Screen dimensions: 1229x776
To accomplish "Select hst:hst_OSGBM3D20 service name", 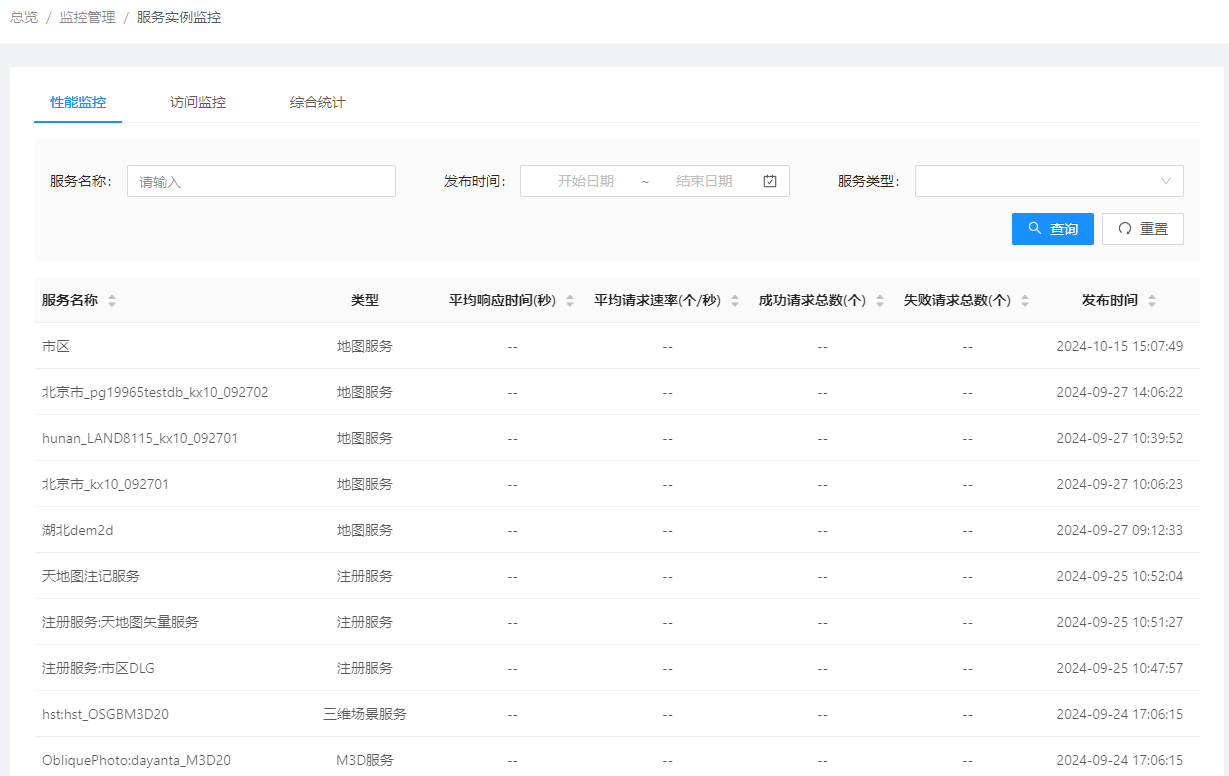I will click(x=106, y=714).
